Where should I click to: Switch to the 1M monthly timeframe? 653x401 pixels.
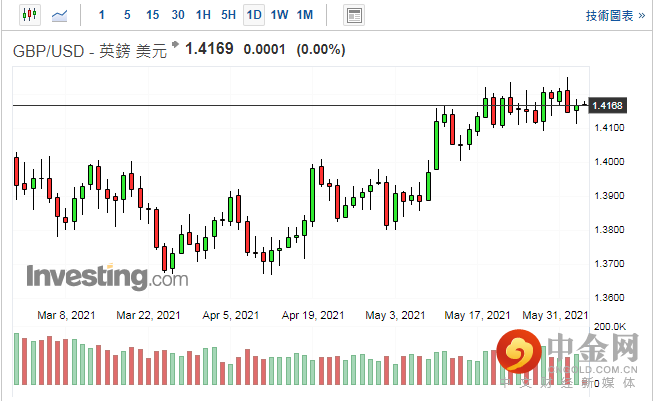(305, 15)
